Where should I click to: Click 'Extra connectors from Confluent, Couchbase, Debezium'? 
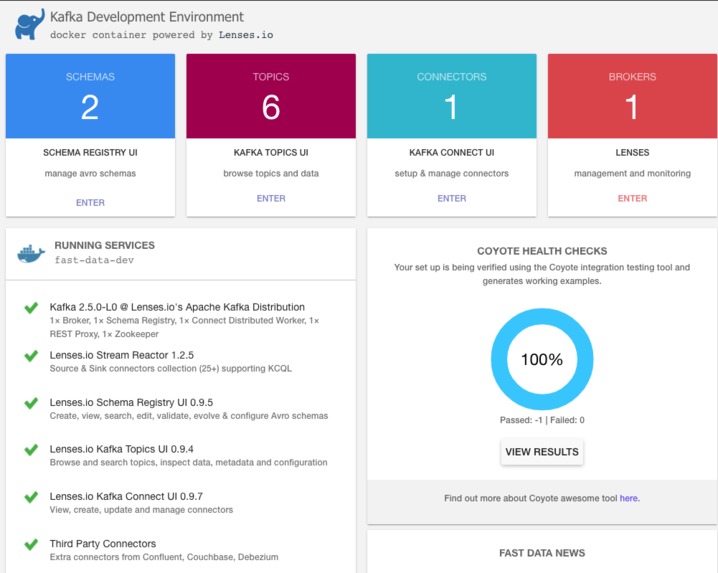[x=164, y=557]
